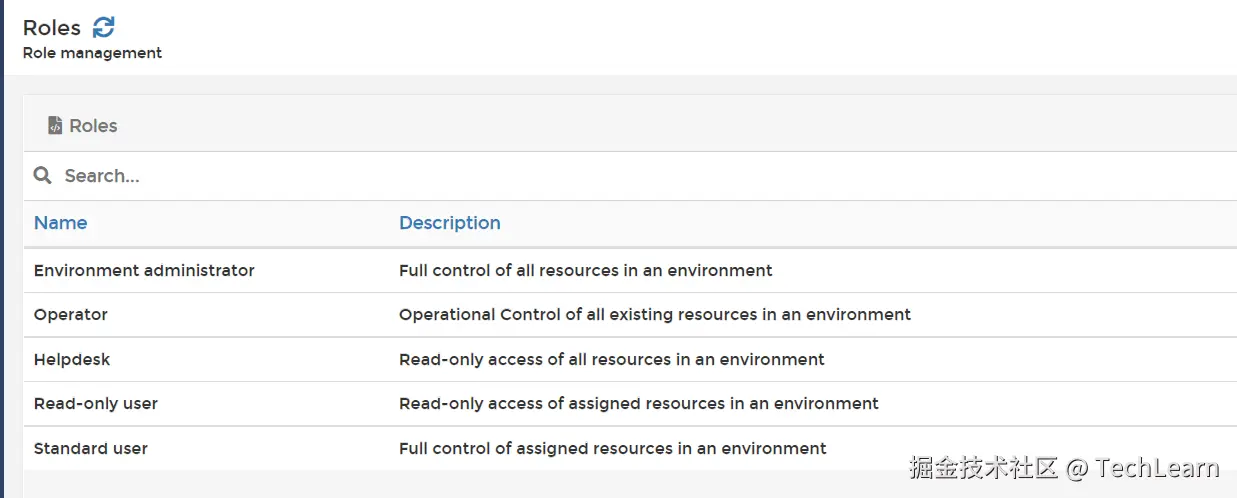The height and width of the screenshot is (498, 1237).
Task: Open the Environment administrator role
Action: click(x=144, y=270)
